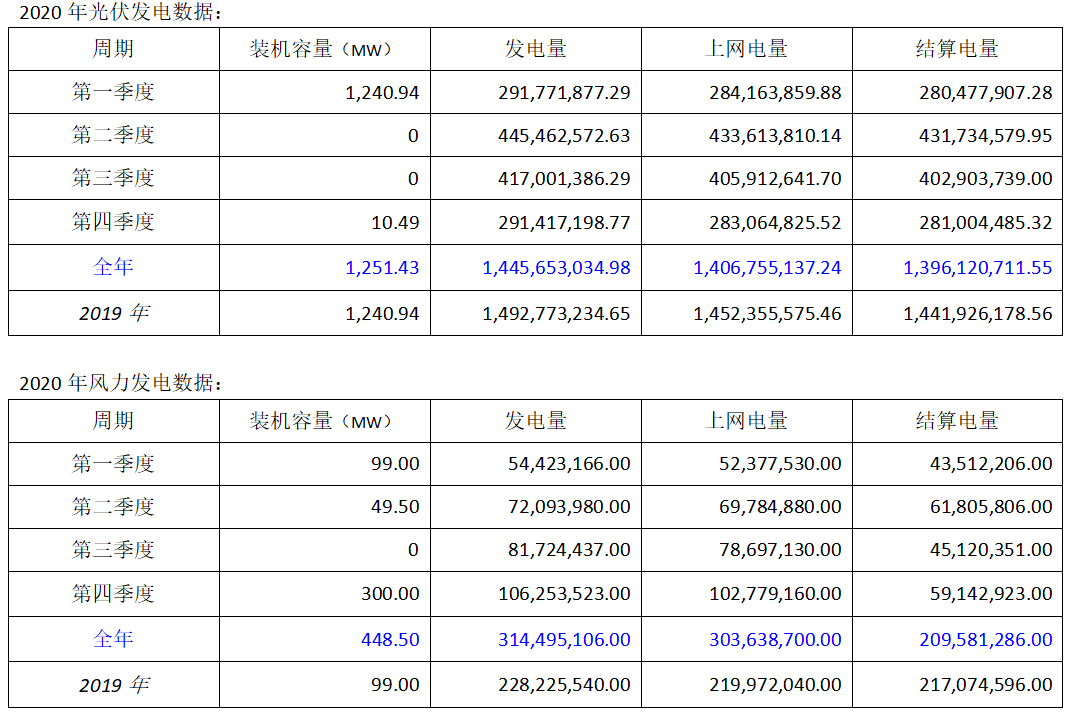
Task: Select value 106,253,523.00
Action: (564, 593)
